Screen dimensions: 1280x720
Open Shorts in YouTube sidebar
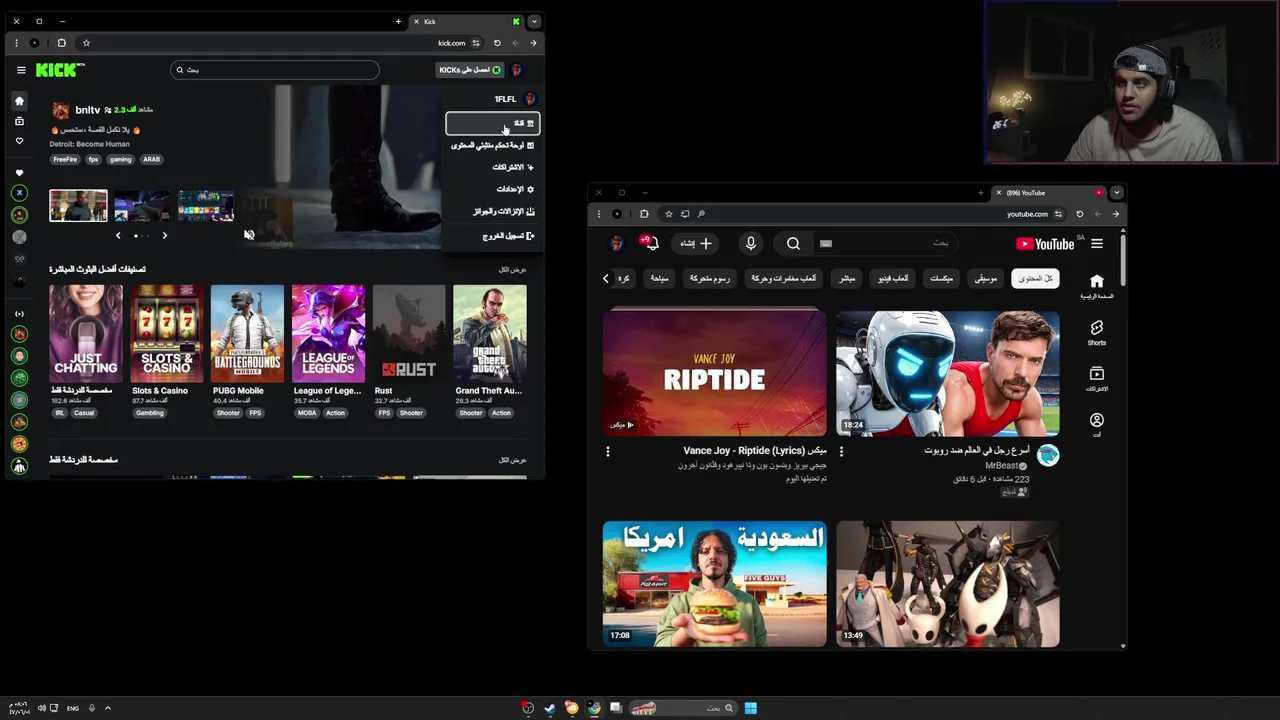point(1097,333)
